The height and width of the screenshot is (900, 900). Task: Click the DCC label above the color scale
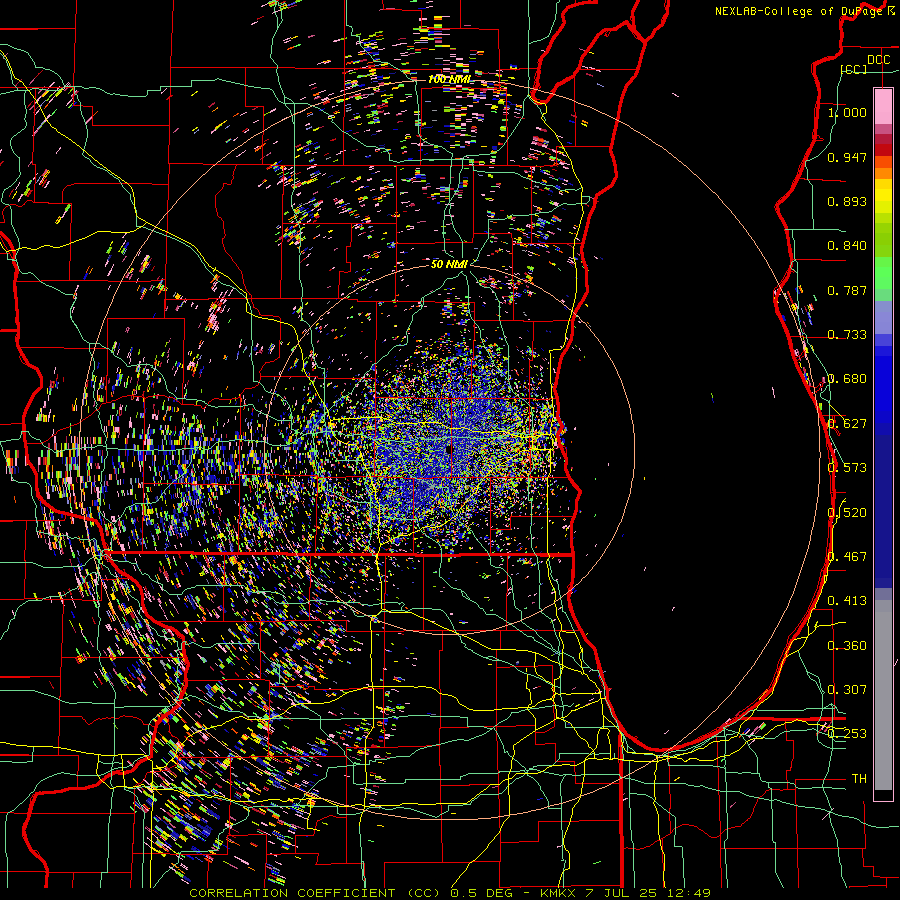pos(878,60)
